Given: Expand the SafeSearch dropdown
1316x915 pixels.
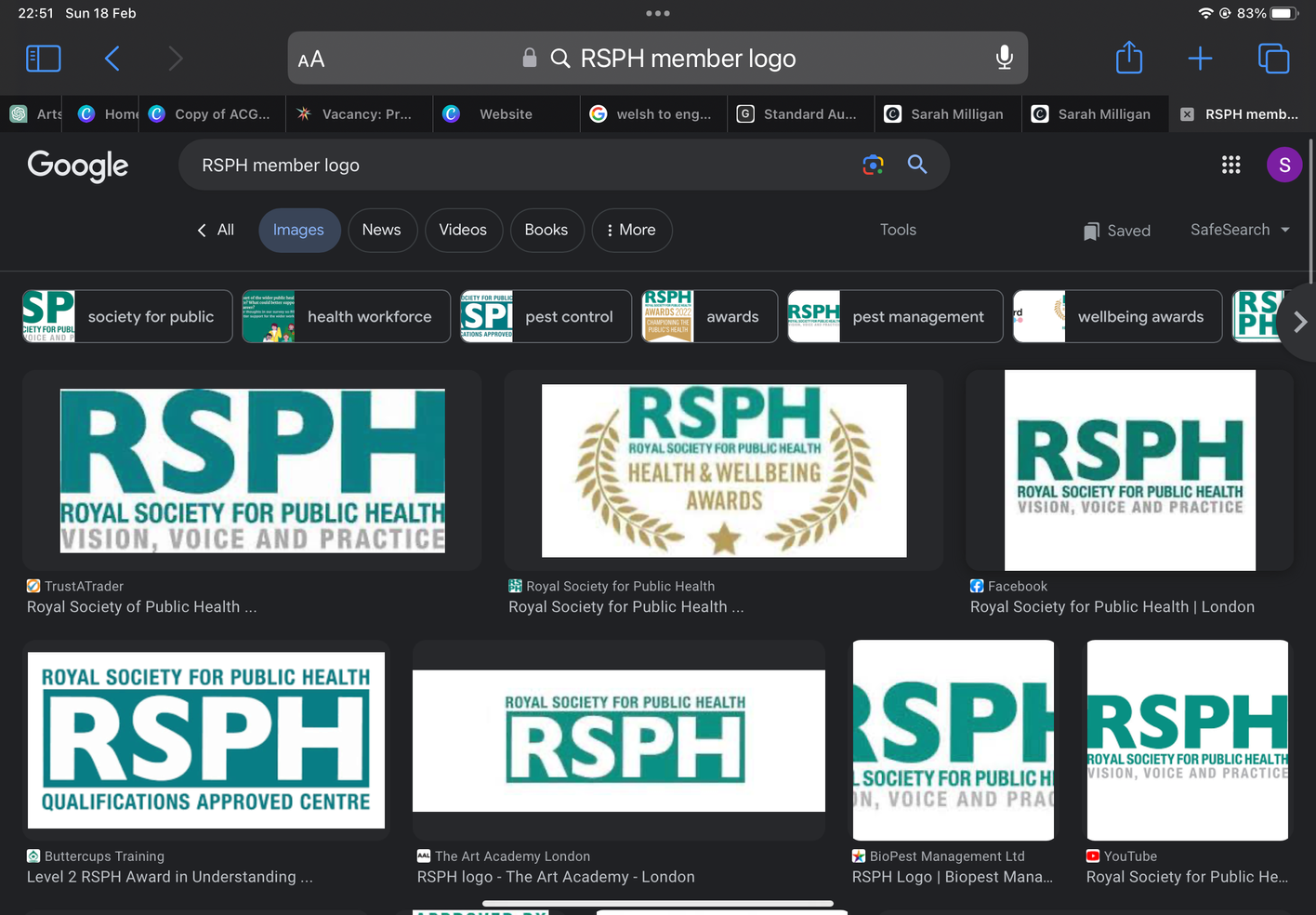Looking at the screenshot, I should pos(1240,230).
